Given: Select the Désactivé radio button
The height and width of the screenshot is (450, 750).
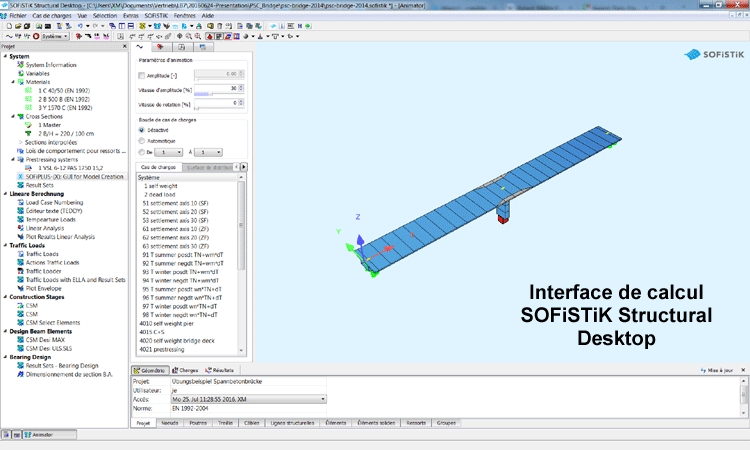Looking at the screenshot, I should [142, 130].
